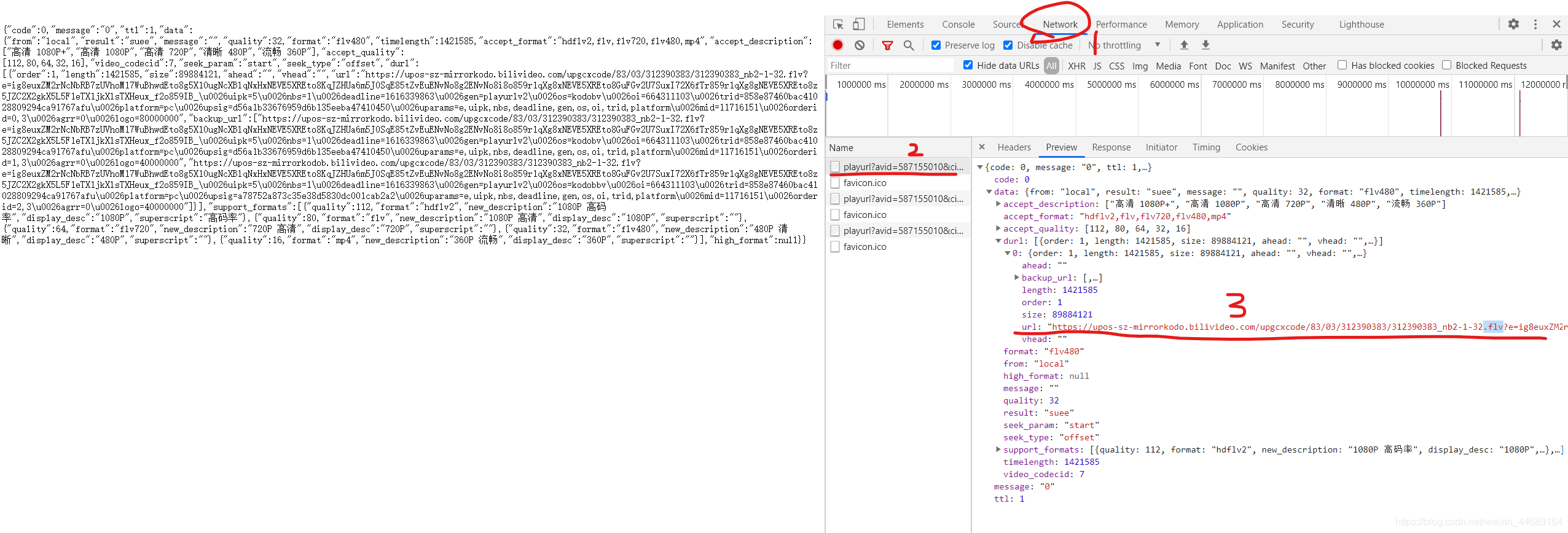The width and height of the screenshot is (1568, 533).
Task: Open the Memory tab
Action: click(x=1182, y=25)
